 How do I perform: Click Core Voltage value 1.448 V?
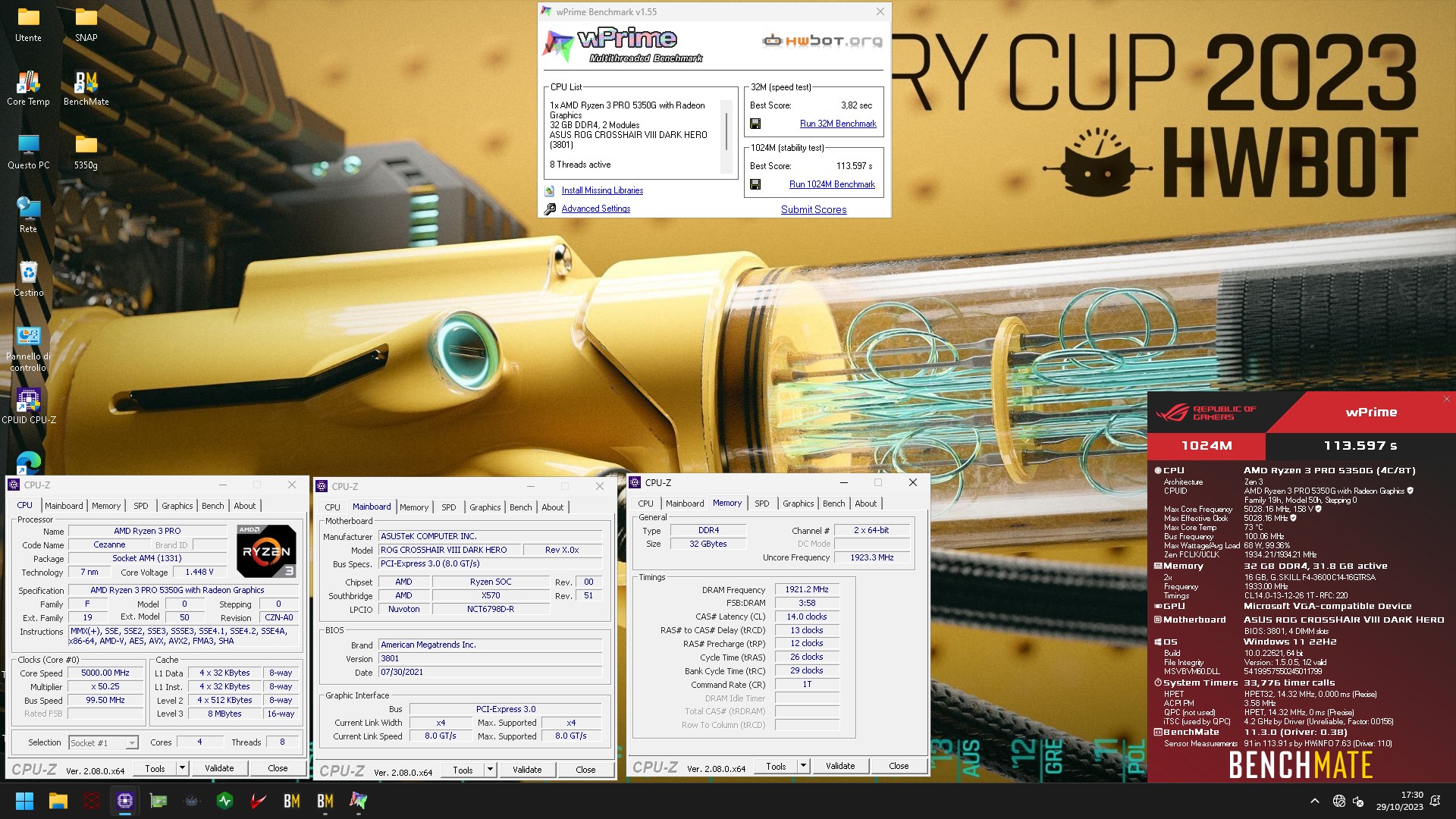(x=199, y=573)
